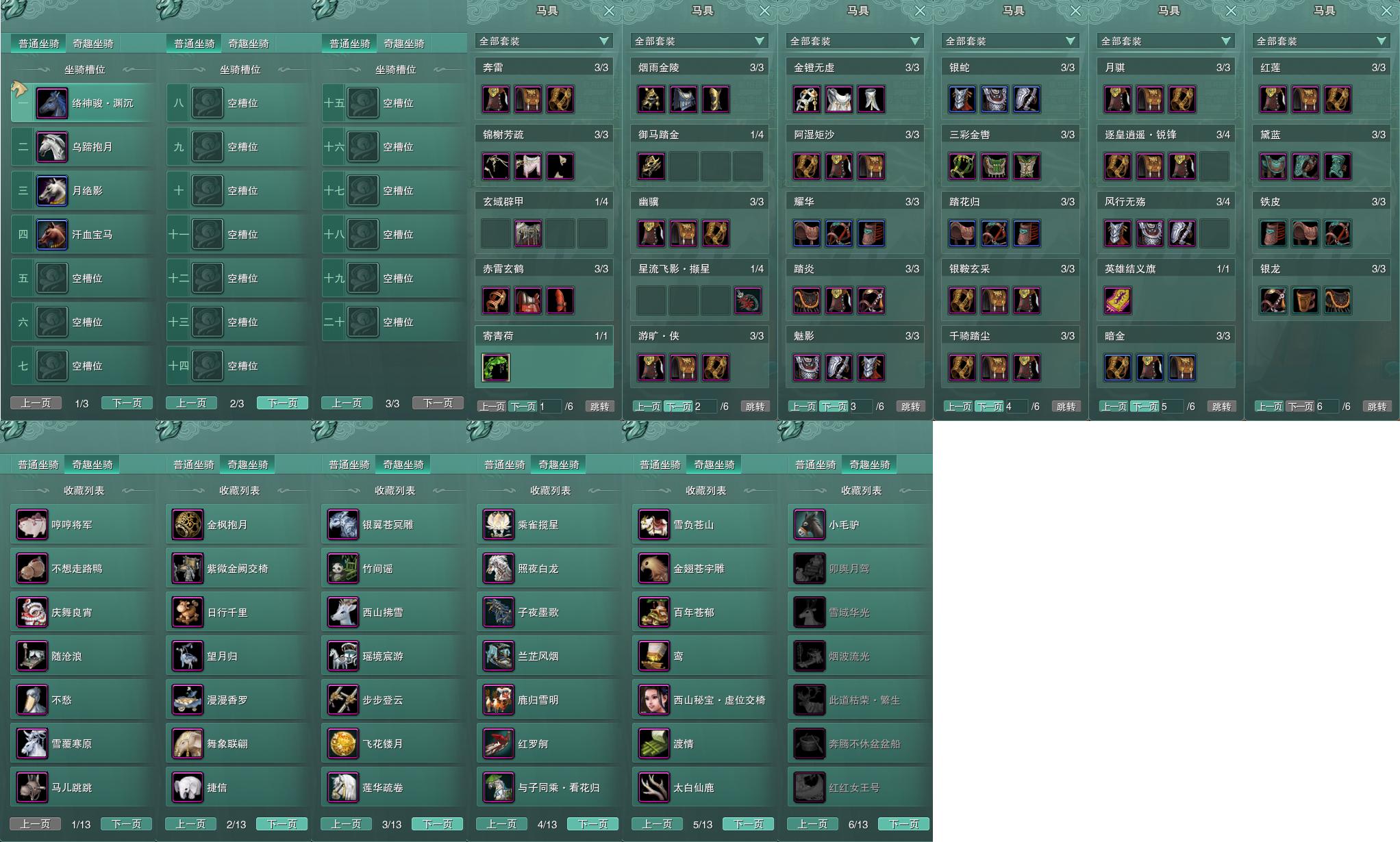Select the 星流飞影·撷星 gear icon
The height and width of the screenshot is (842, 1400).
click(748, 301)
